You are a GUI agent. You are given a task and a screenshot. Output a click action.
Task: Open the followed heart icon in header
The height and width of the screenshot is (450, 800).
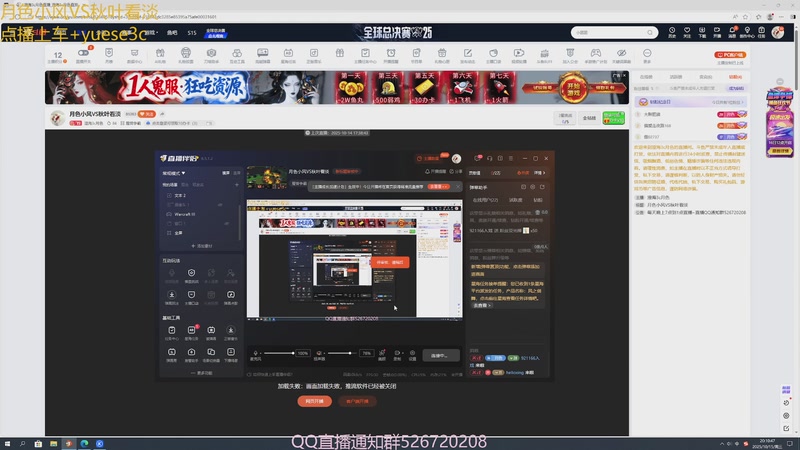(687, 31)
